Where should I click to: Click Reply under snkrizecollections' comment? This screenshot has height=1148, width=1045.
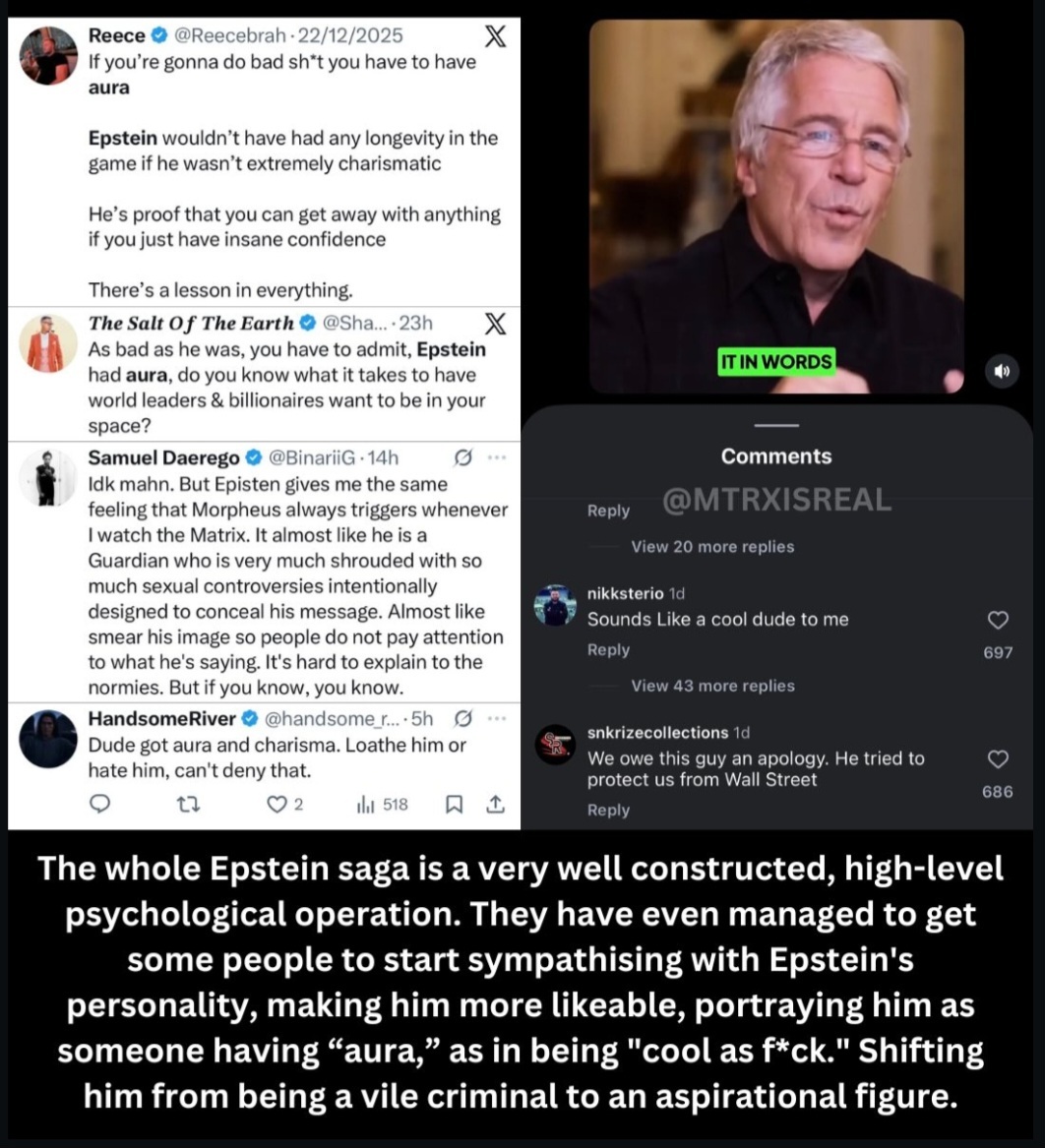tap(608, 810)
